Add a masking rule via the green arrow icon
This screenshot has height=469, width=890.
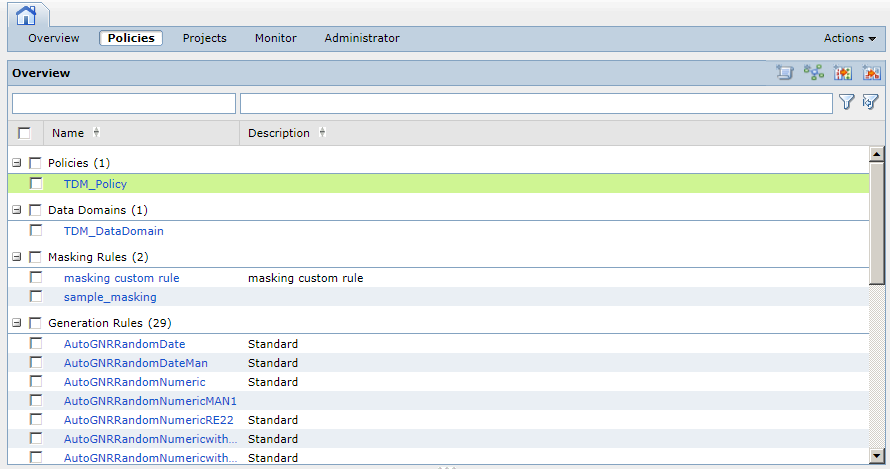[x=842, y=73]
